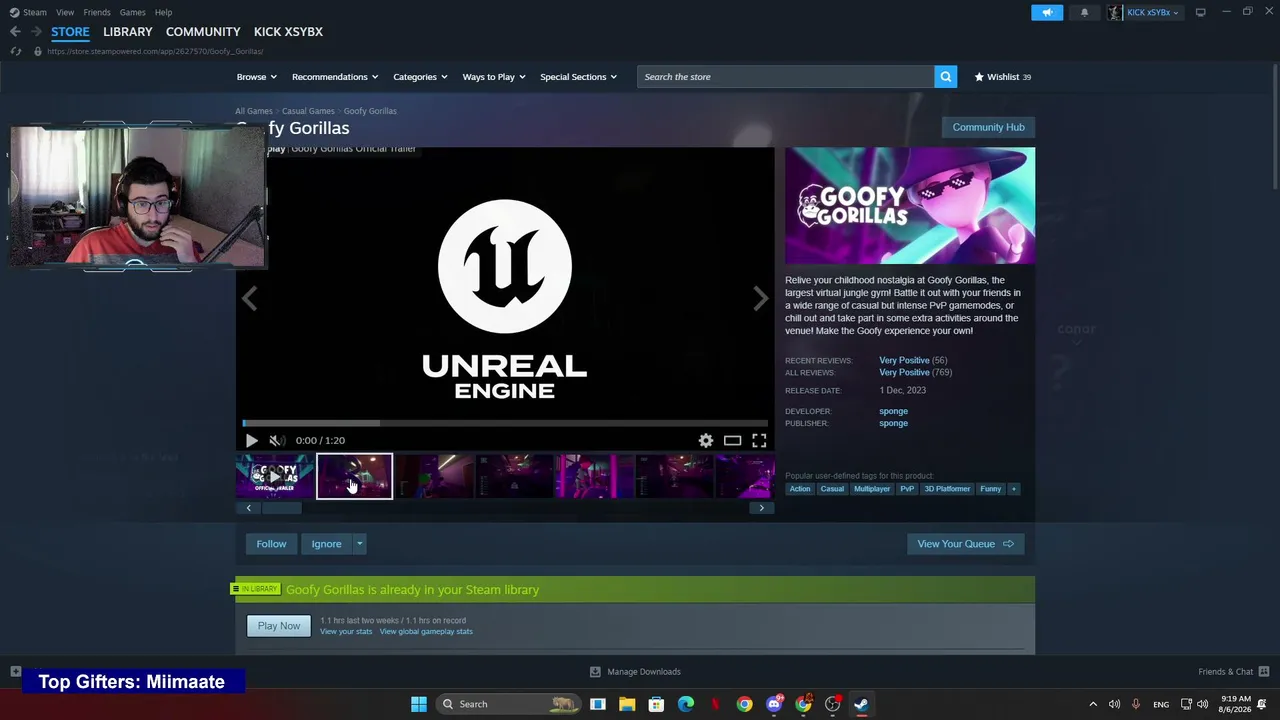
Task: Open View your stats link
Action: [346, 632]
